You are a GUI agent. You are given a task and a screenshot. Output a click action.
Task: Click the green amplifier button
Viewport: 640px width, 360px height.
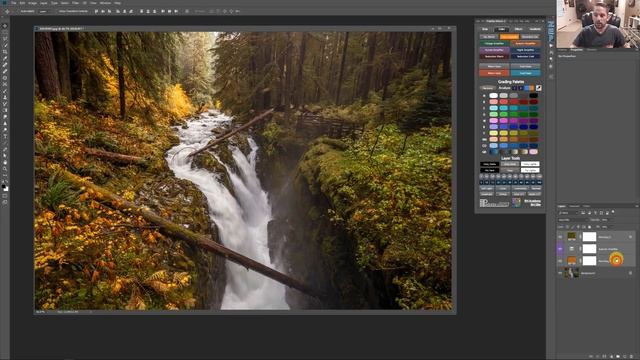(494, 43)
